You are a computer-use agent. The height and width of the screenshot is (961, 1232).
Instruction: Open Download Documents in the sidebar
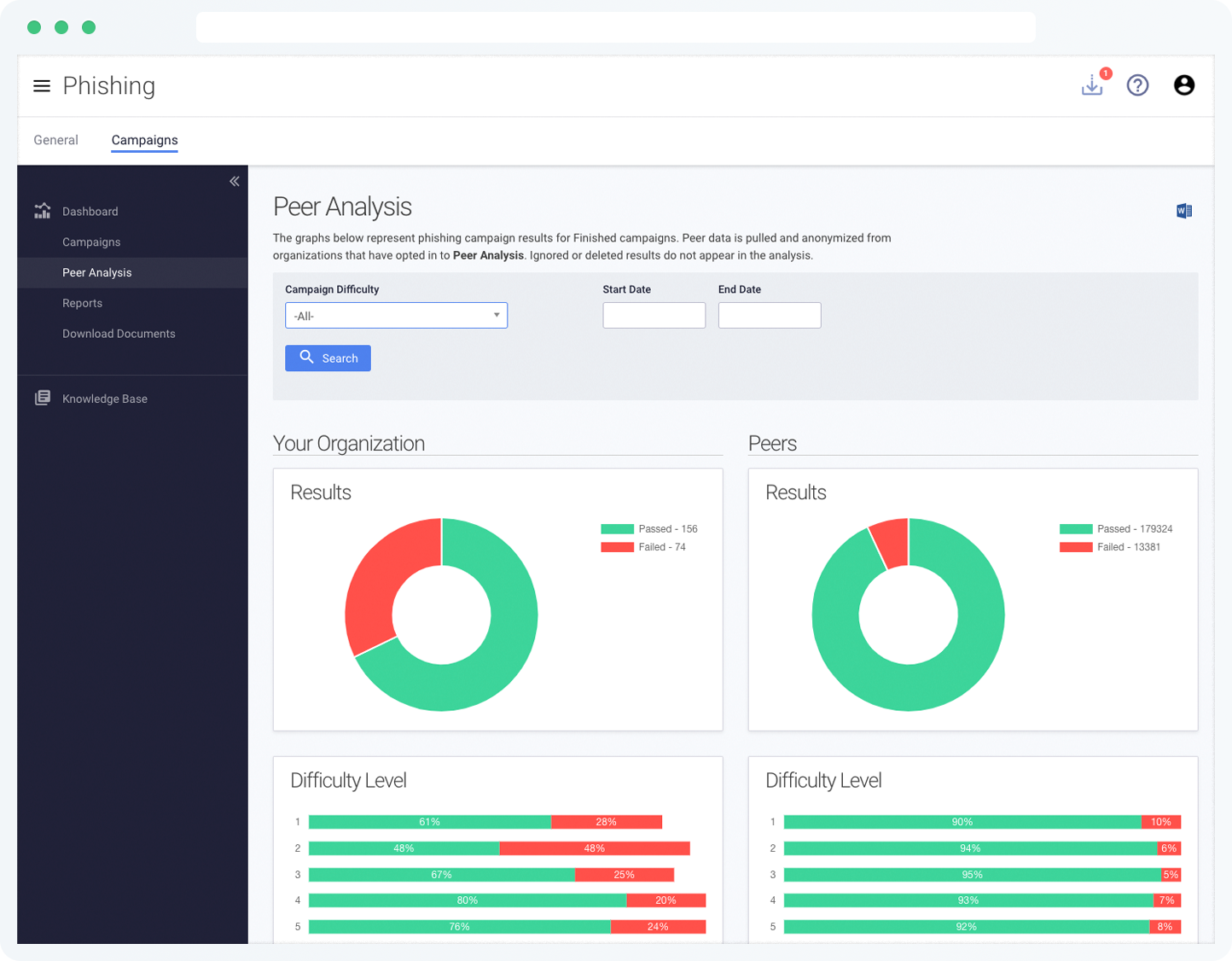(119, 333)
